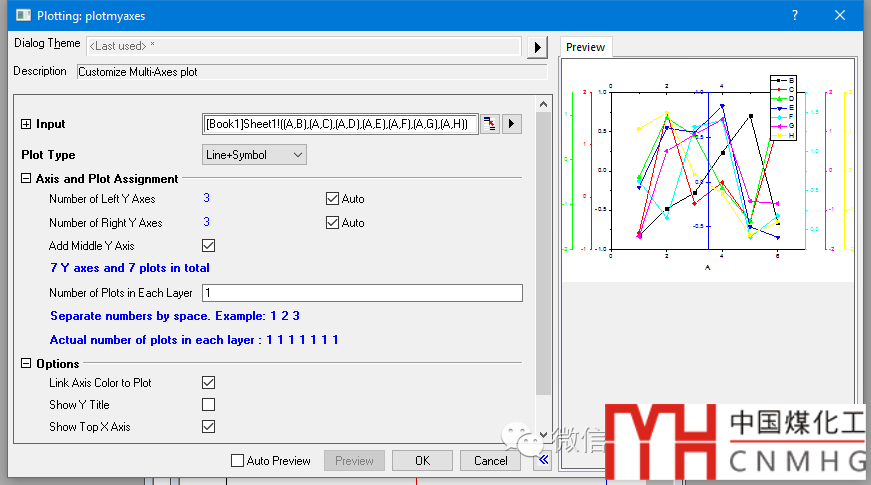Click the Number of Plots in Each Layer field
This screenshot has width=871, height=485.
362,293
